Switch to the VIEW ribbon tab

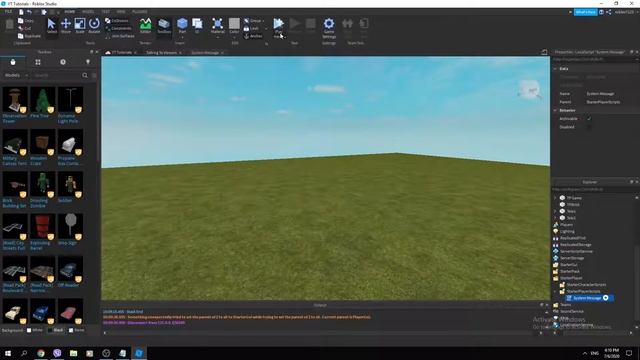[x=121, y=12]
